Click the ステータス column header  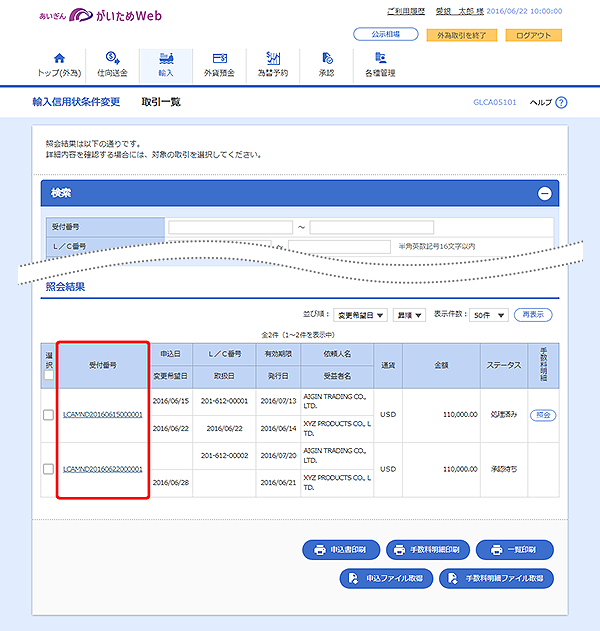504,365
